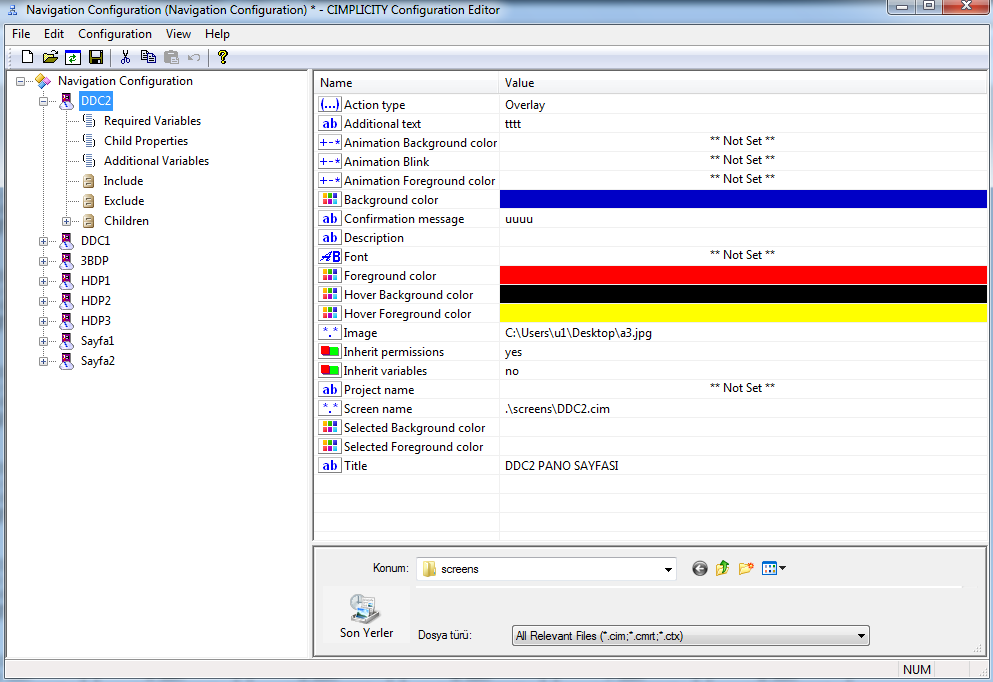Click the Cut scissors toolbar icon
Image resolution: width=993 pixels, height=682 pixels.
pyautogui.click(x=125, y=57)
